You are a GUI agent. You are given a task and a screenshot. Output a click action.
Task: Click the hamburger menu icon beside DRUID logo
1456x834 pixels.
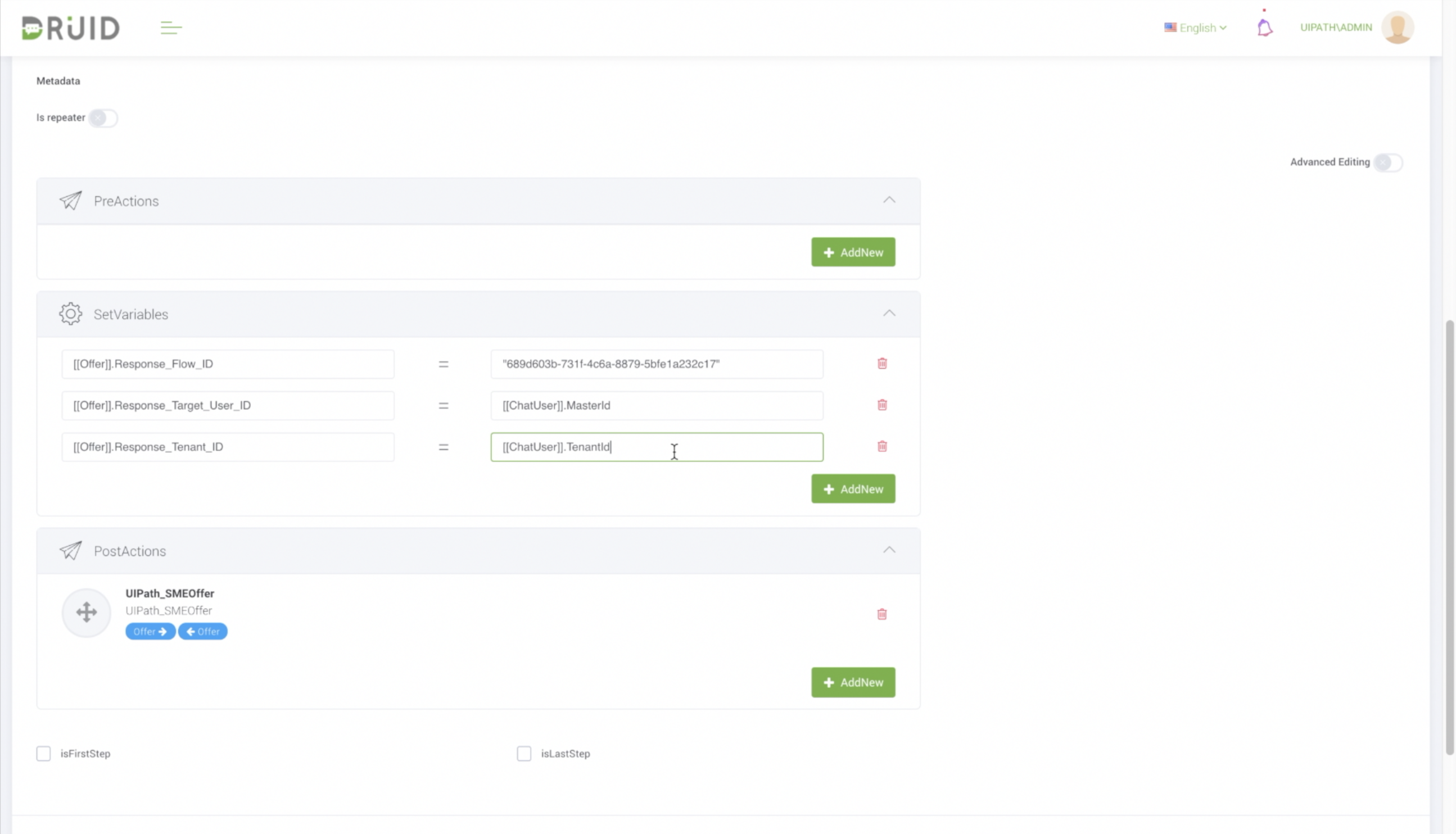[171, 28]
